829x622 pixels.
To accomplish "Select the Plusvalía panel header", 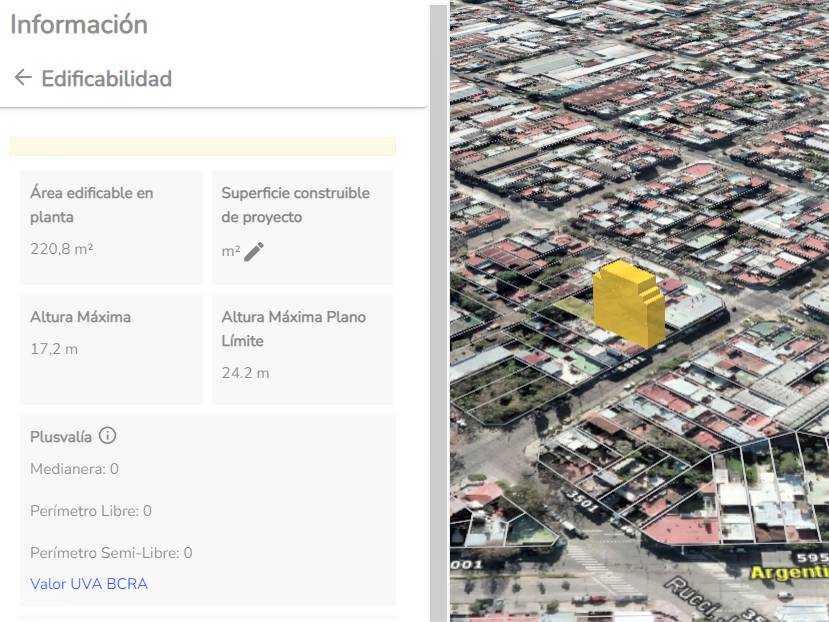I will (x=63, y=435).
